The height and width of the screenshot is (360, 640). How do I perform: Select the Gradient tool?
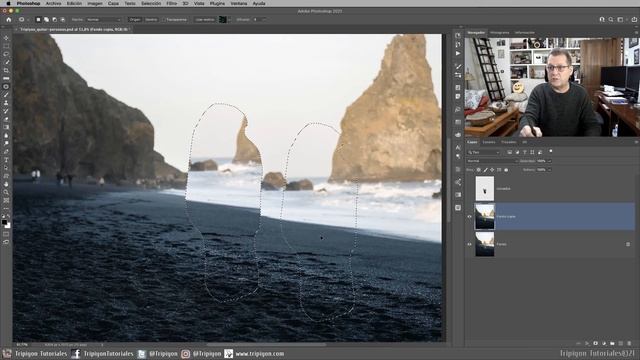click(6, 127)
